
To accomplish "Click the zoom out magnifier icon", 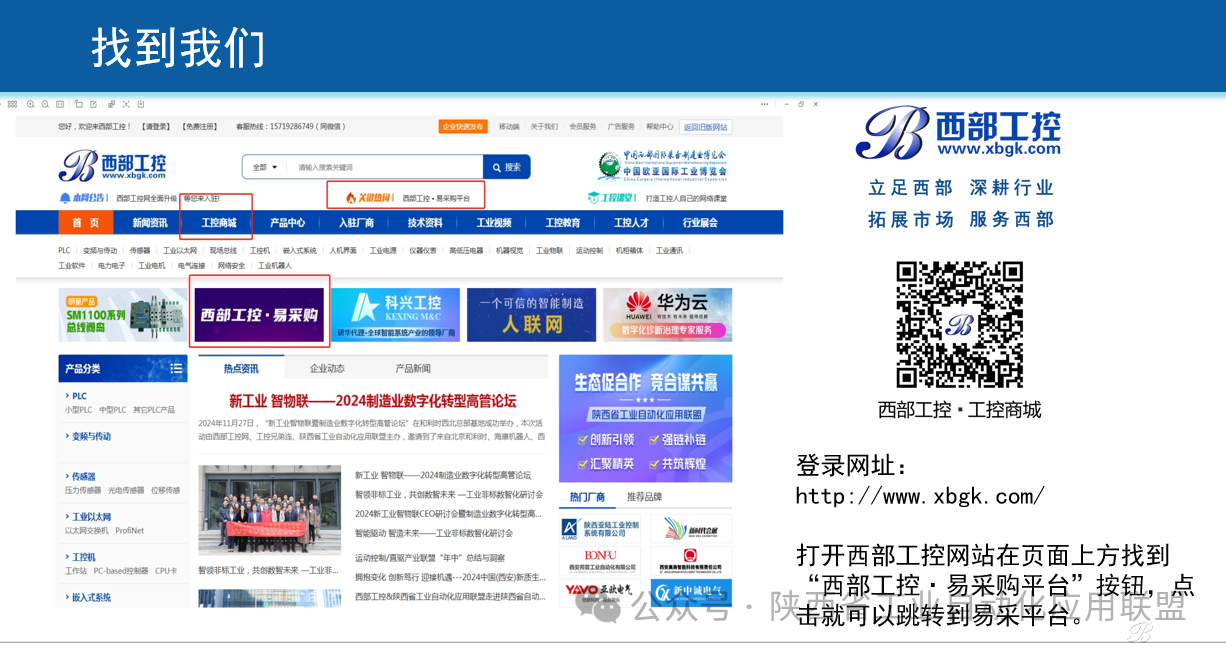I will tap(45, 104).
